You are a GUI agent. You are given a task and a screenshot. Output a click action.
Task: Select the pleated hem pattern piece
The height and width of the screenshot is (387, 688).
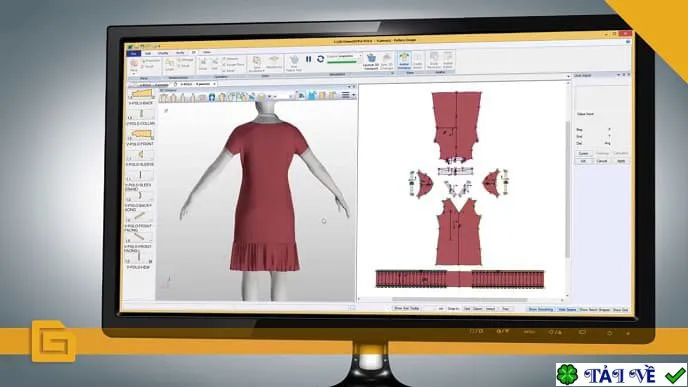460,279
